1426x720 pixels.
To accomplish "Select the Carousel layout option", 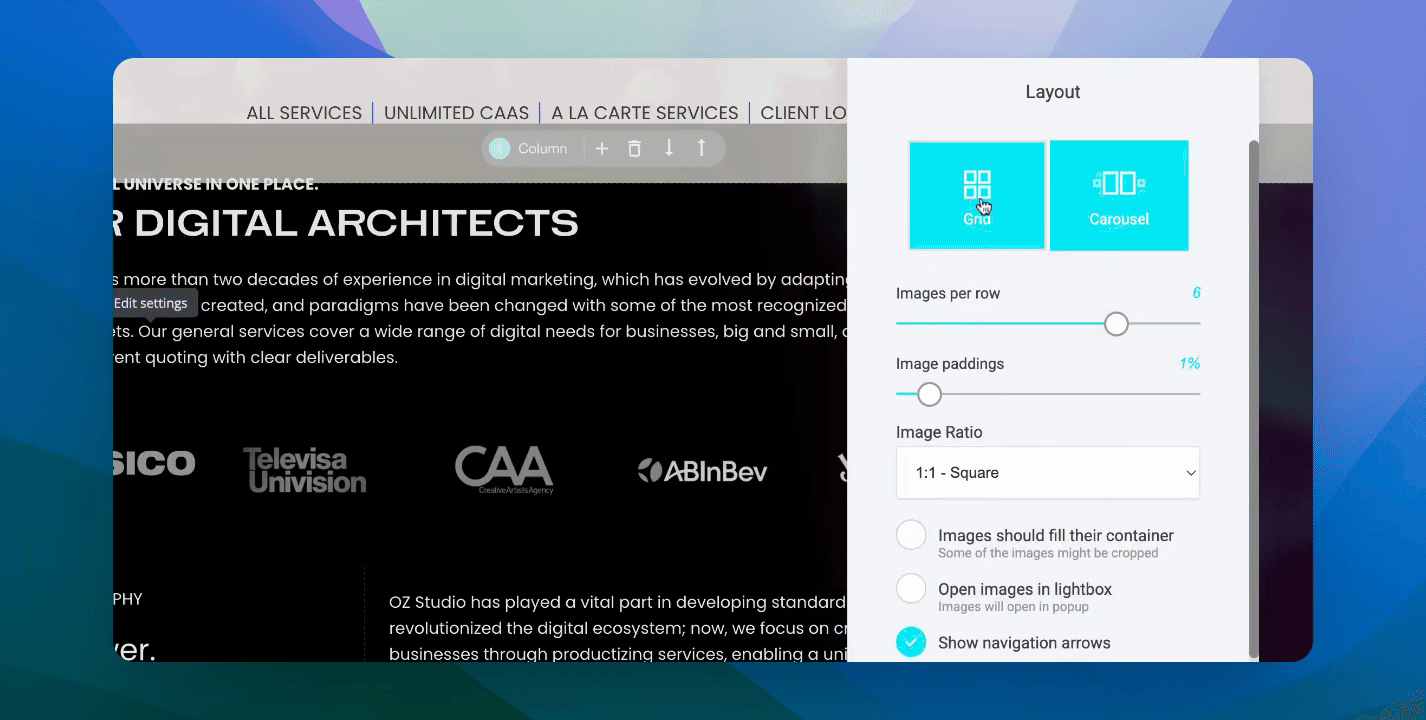I will tap(1119, 195).
